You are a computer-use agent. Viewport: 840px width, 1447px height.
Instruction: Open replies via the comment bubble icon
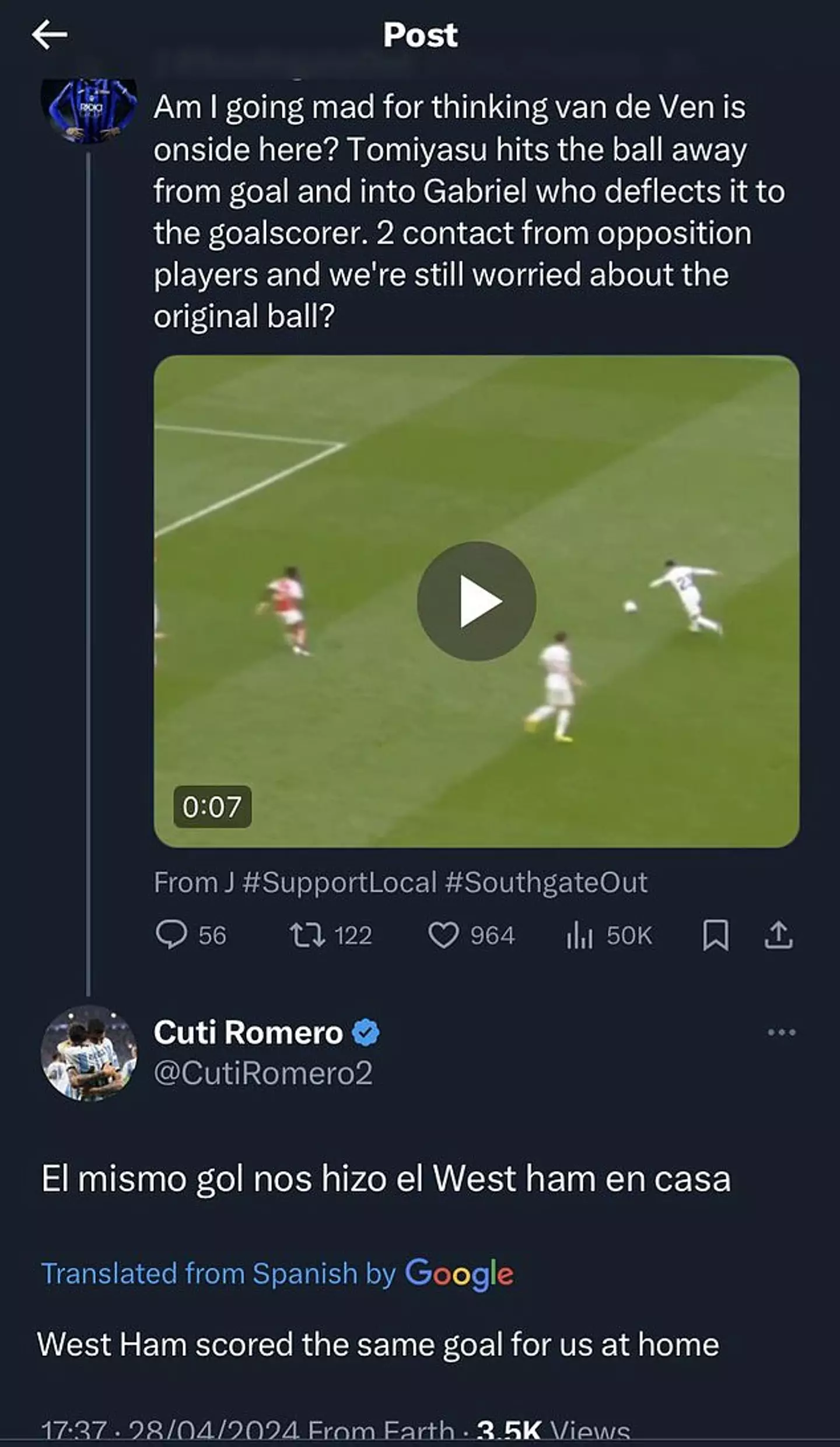[x=171, y=935]
